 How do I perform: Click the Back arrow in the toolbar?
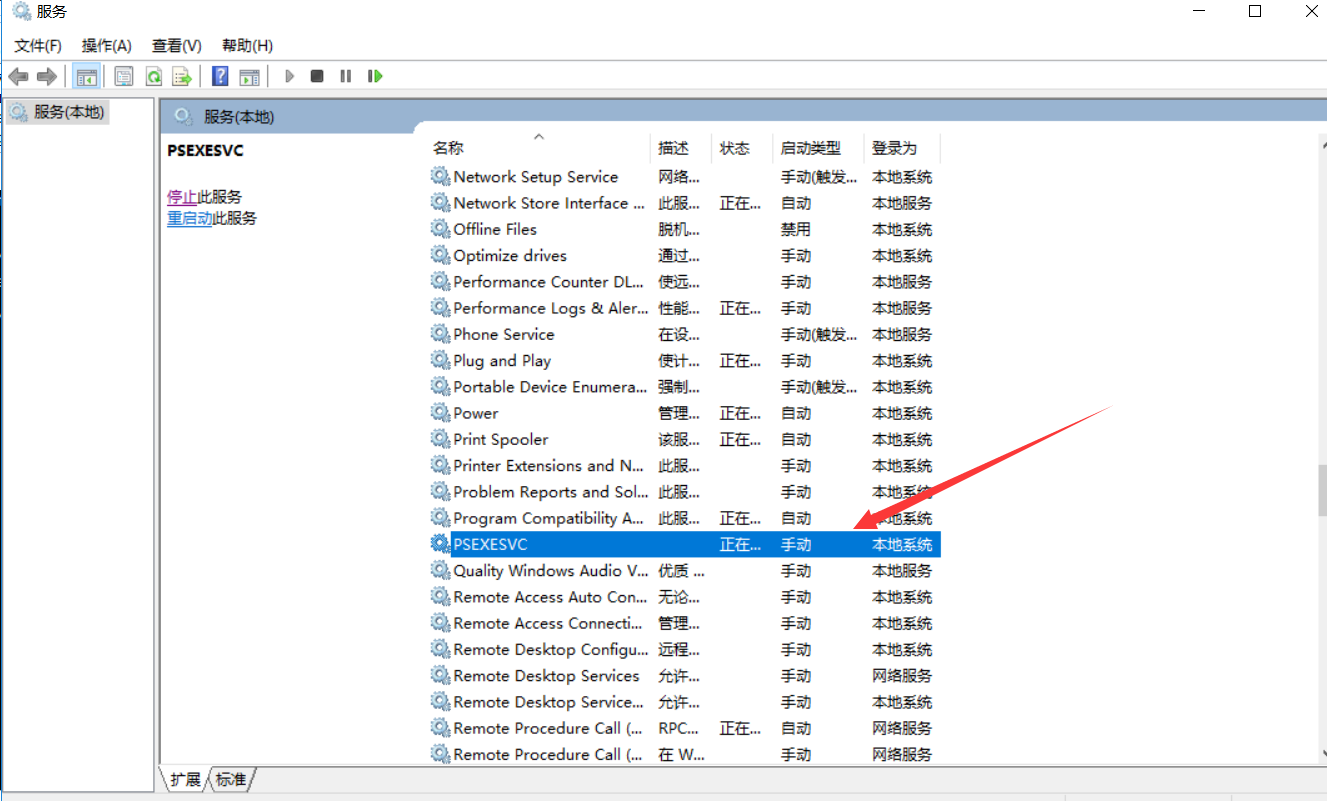pyautogui.click(x=18, y=76)
